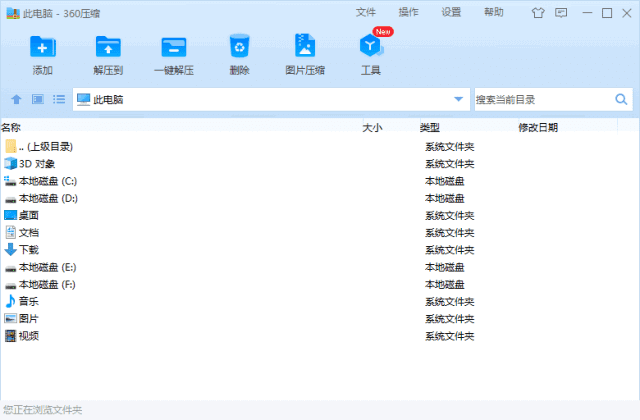Click the 搜索当前目录 search input field
640x420 pixels.
540,99
